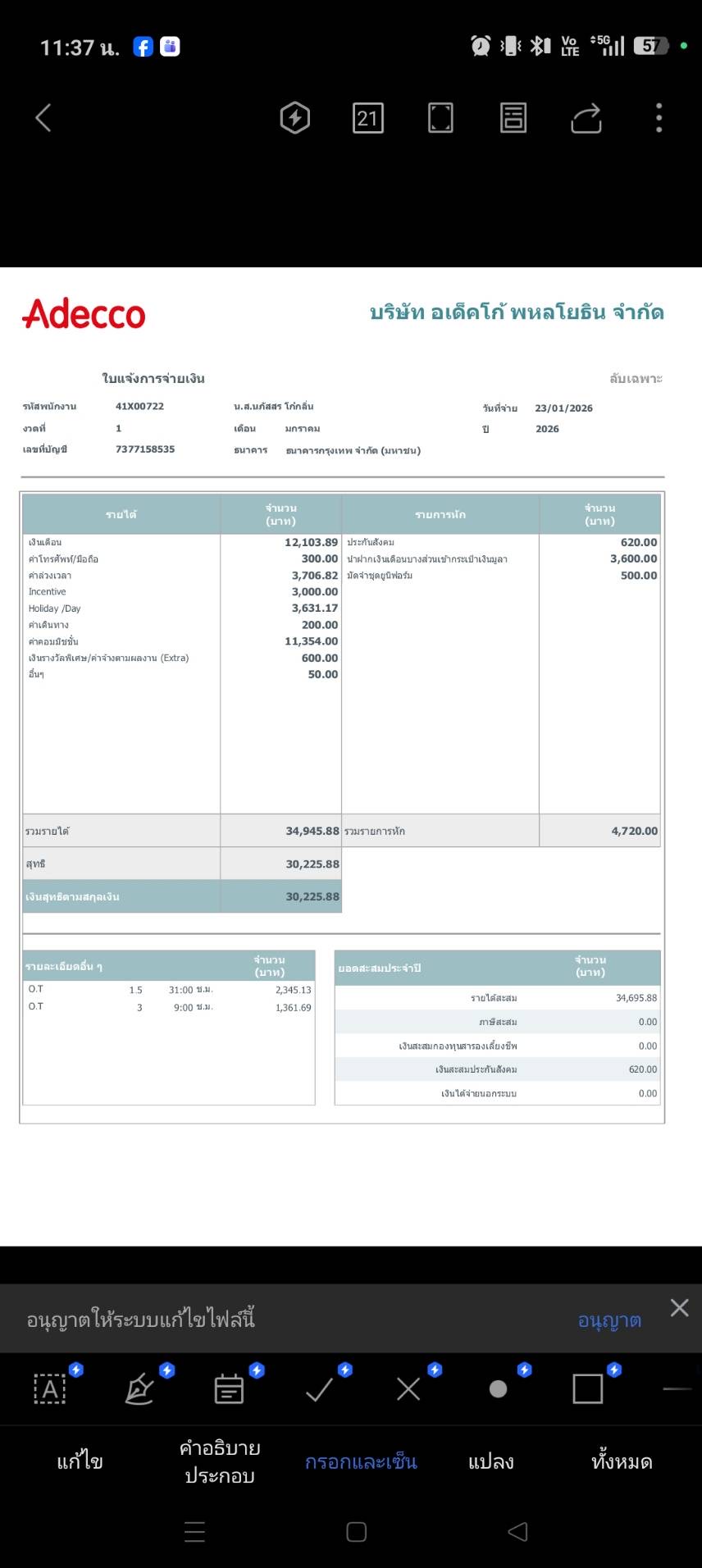
Task: Tap อนุญาต to allow file editing
Action: [609, 1320]
